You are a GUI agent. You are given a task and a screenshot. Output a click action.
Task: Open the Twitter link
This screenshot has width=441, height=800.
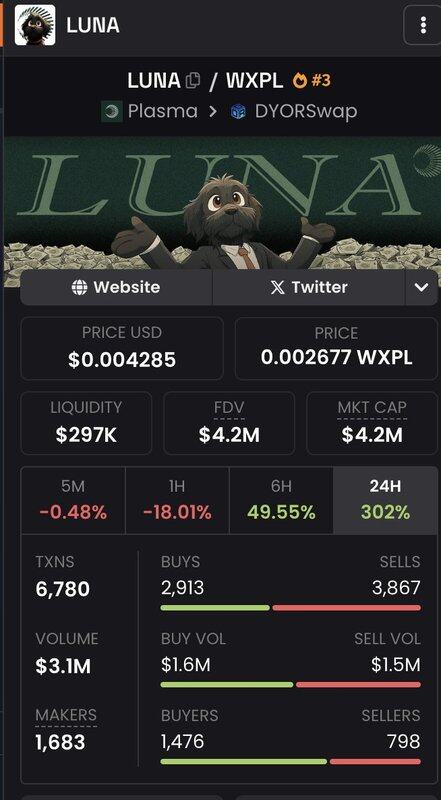[309, 287]
